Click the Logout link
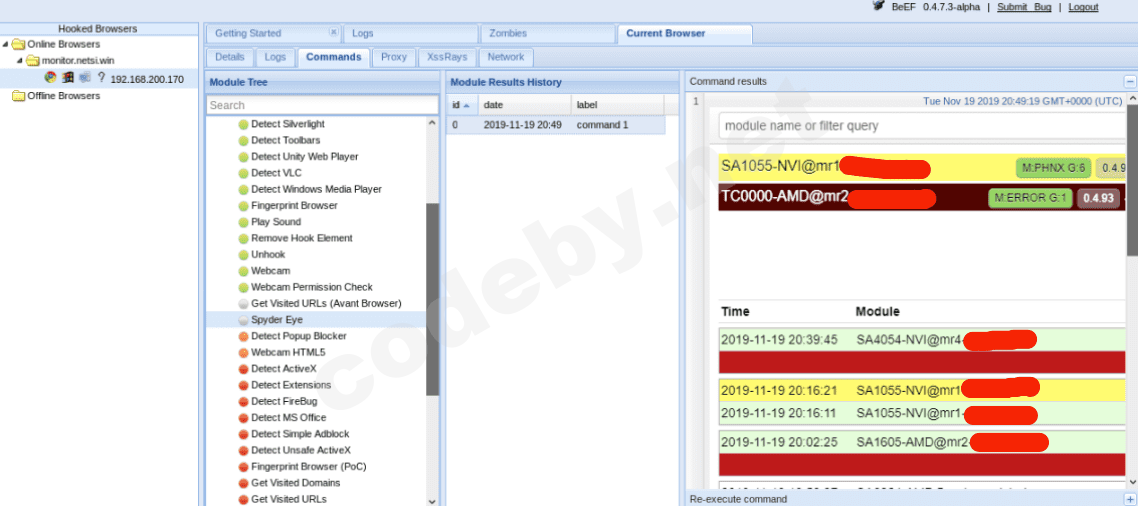The width and height of the screenshot is (1138, 506). [1084, 7]
